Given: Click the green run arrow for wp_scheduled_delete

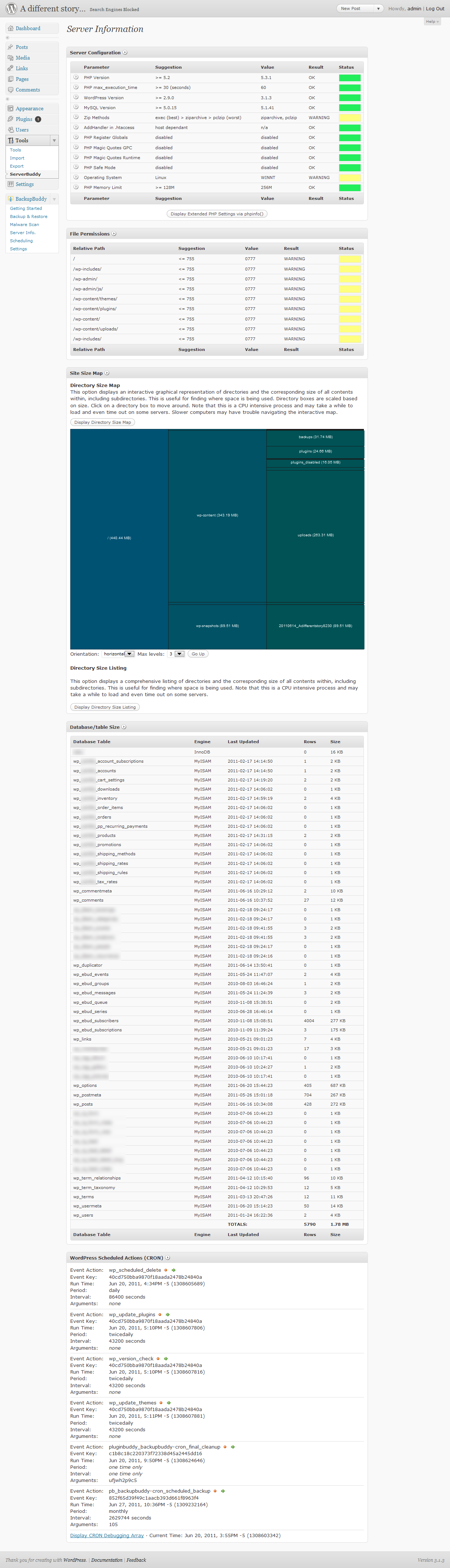Looking at the screenshot, I should tap(174, 1270).
